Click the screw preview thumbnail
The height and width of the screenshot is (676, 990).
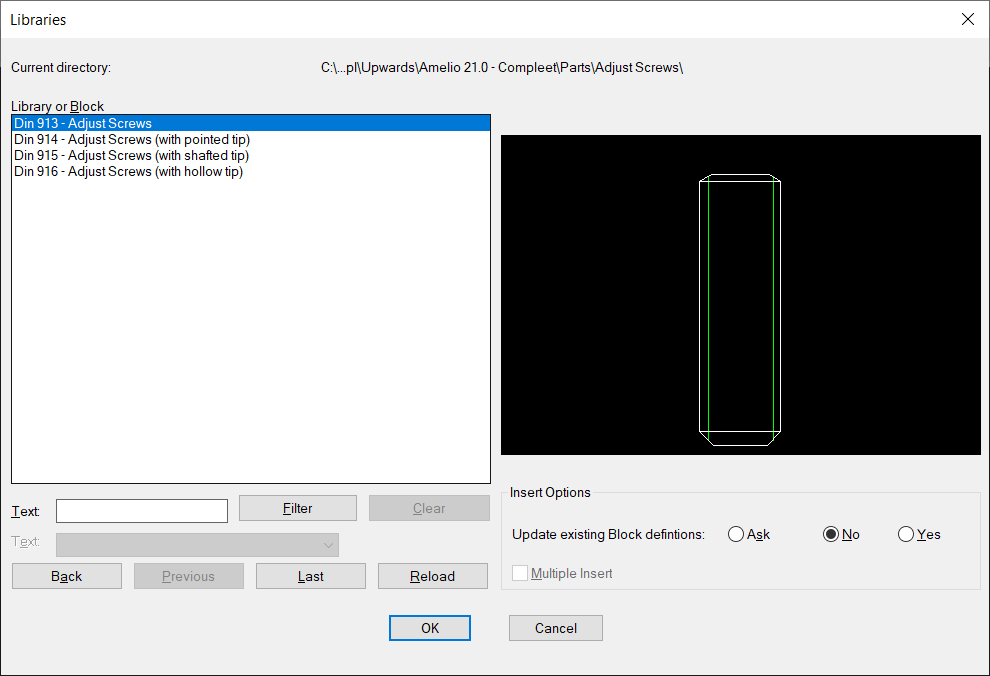coord(741,295)
